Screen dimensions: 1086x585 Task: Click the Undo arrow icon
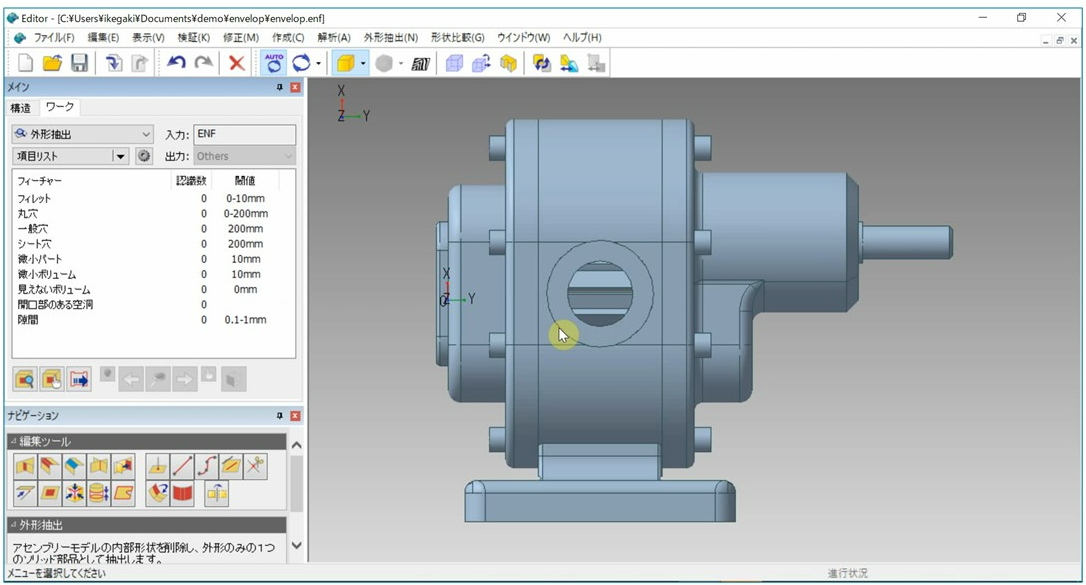(x=176, y=63)
